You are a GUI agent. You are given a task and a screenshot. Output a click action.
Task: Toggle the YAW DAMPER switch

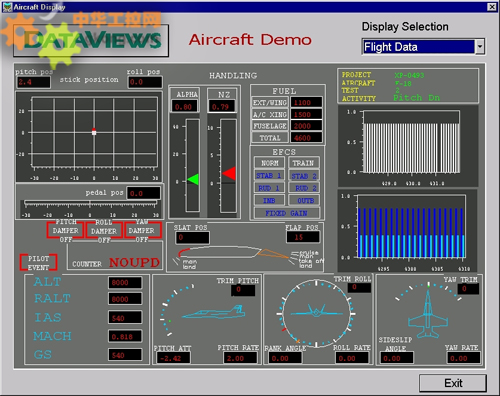[142, 230]
